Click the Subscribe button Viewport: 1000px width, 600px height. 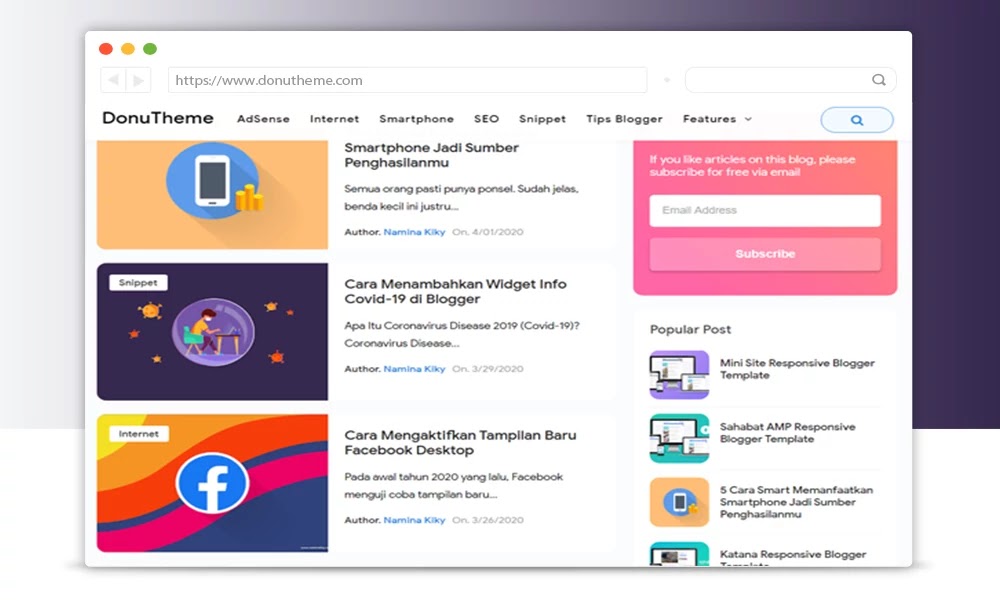765,254
